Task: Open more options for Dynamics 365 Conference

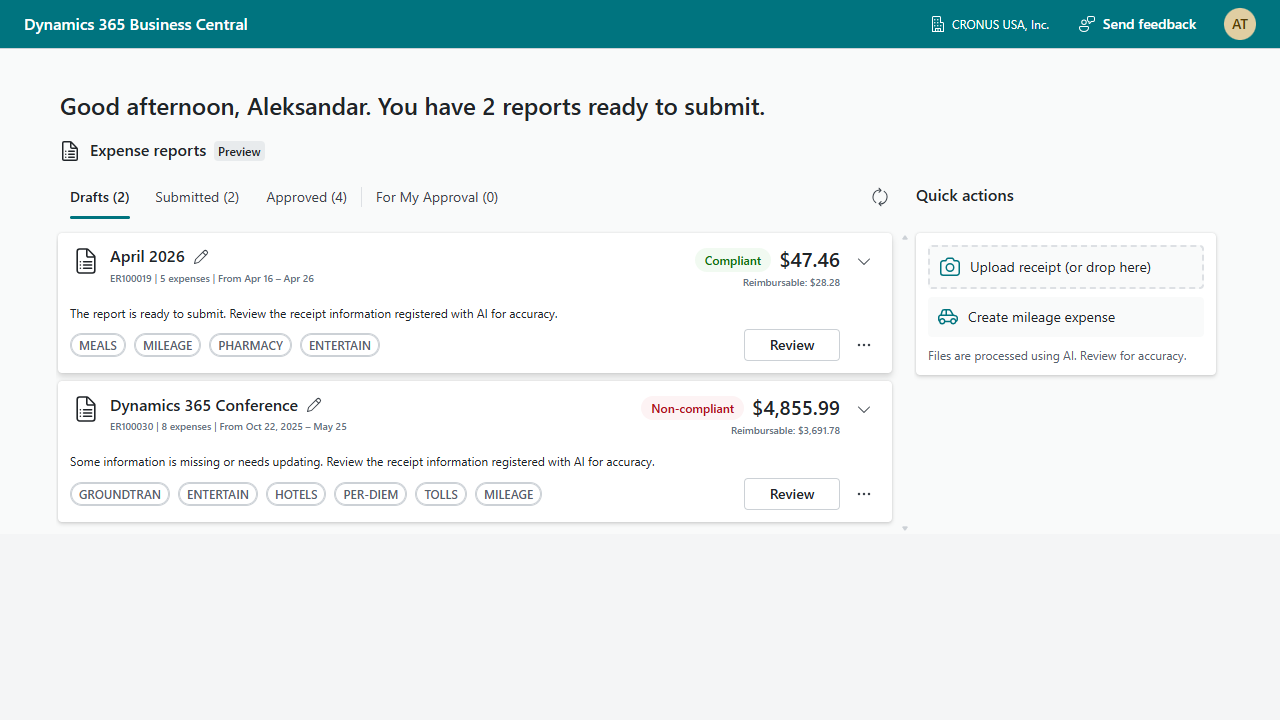Action: pyautogui.click(x=864, y=494)
